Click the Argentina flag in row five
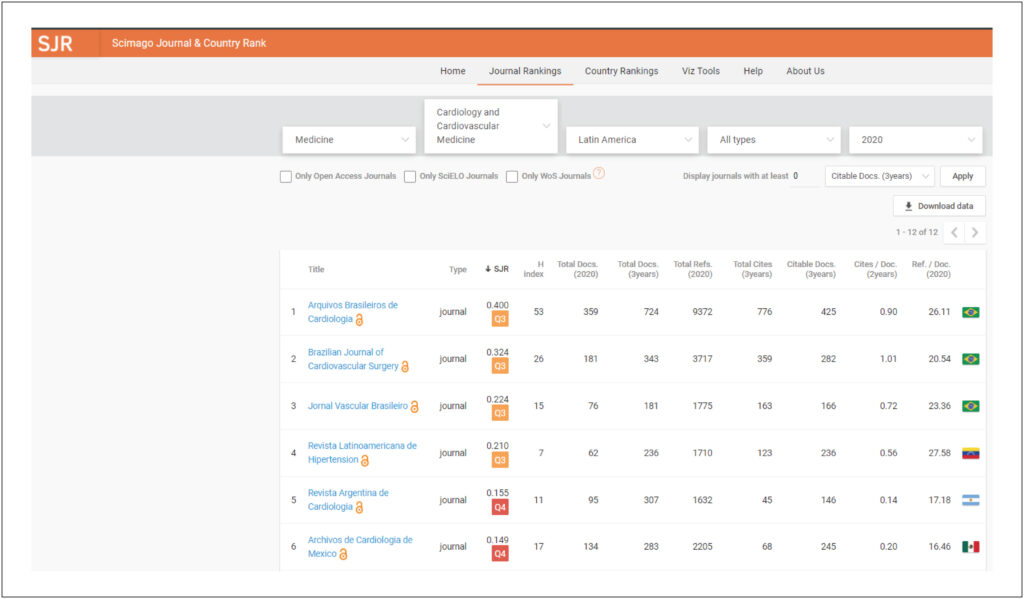The height and width of the screenshot is (599, 1024). point(970,500)
